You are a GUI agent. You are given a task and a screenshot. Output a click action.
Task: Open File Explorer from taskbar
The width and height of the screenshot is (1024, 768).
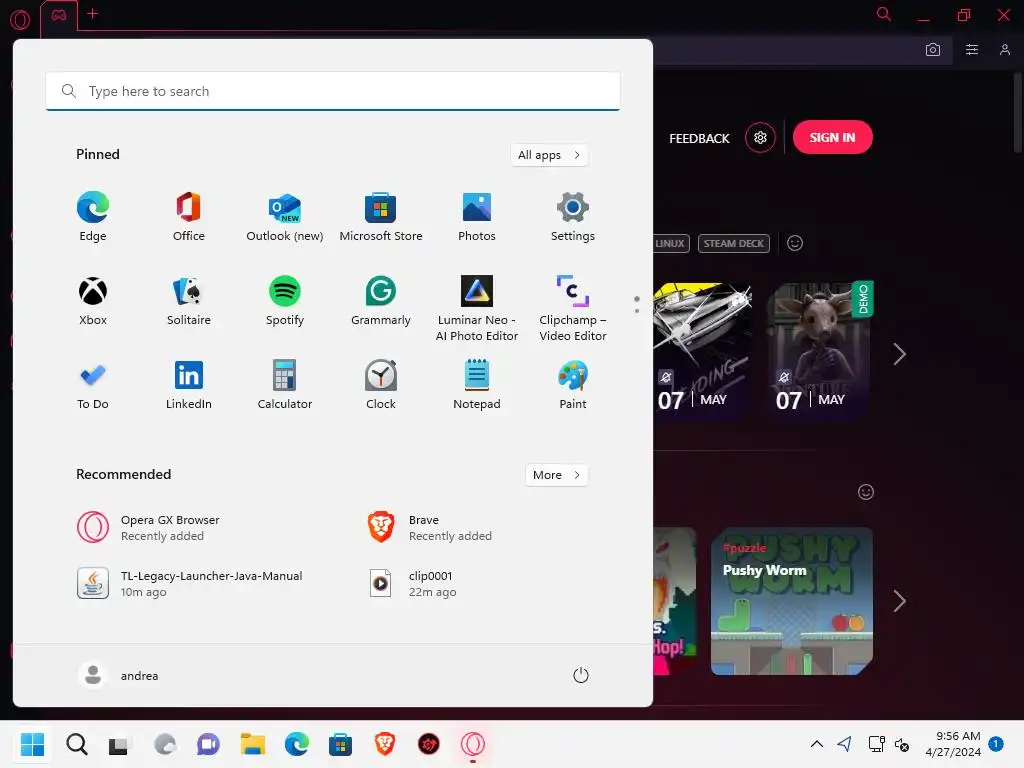pos(252,744)
